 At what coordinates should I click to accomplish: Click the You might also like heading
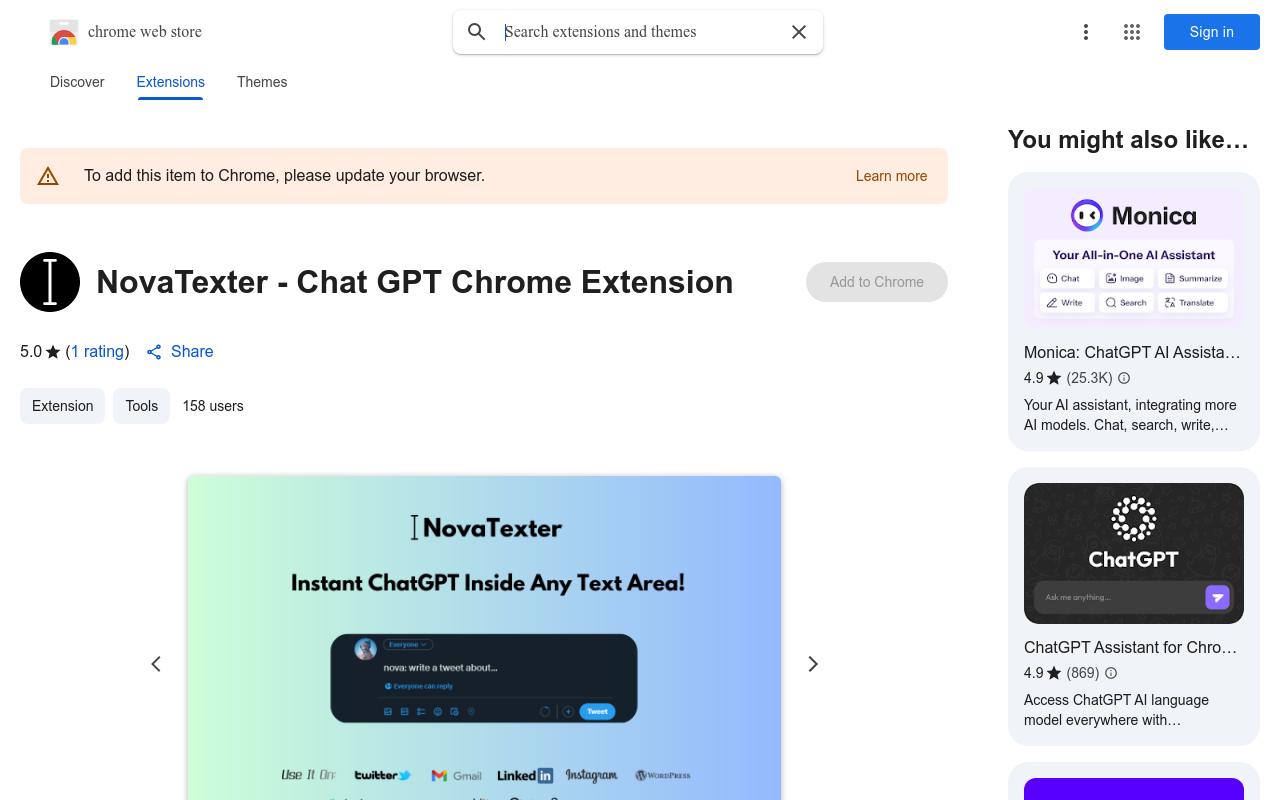click(1129, 139)
